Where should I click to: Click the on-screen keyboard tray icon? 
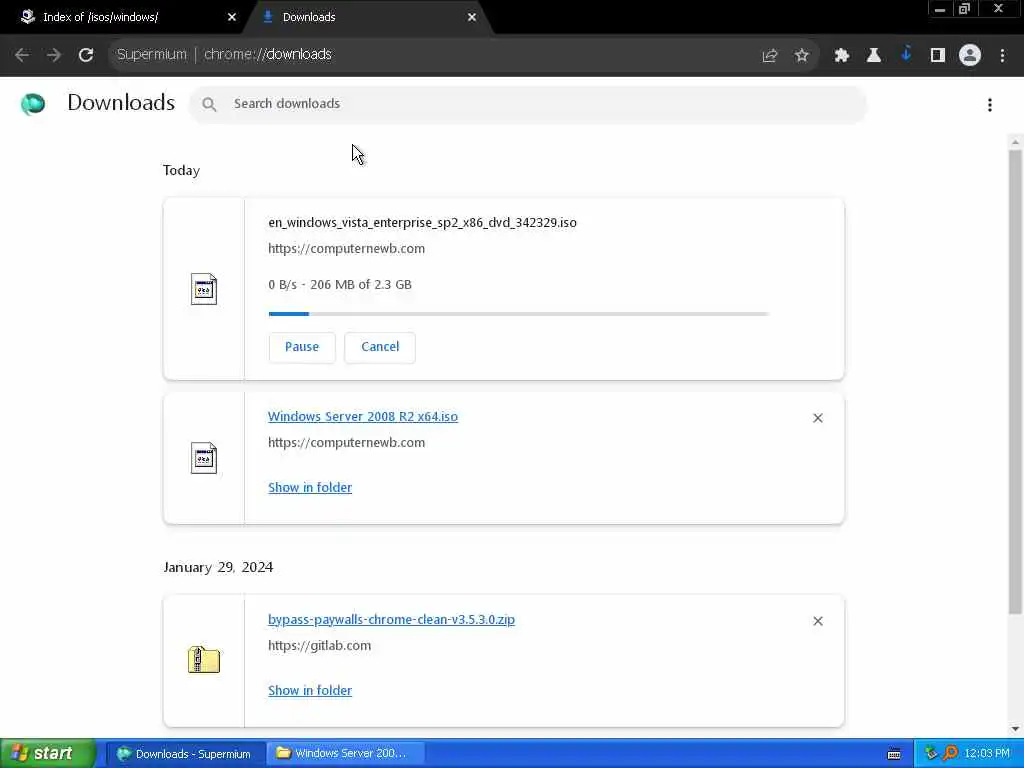tap(894, 754)
